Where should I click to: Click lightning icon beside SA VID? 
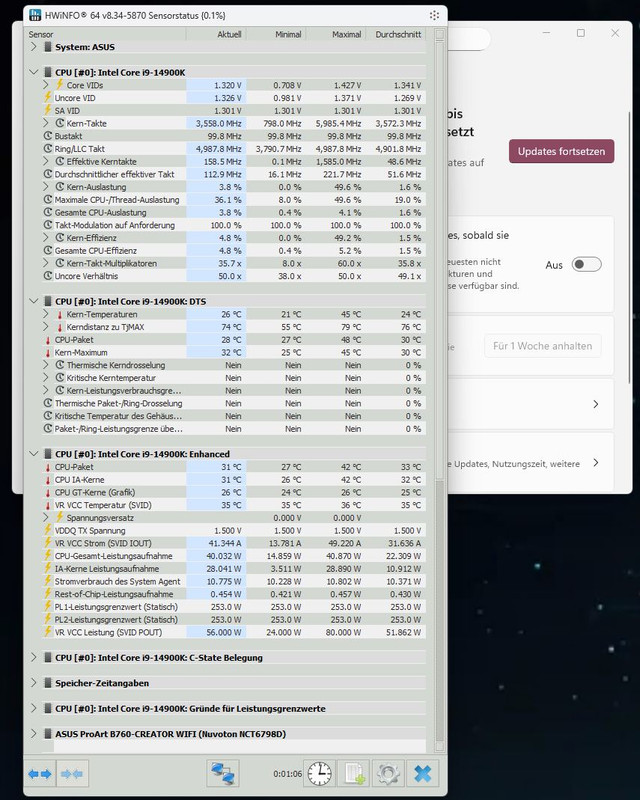(47, 110)
